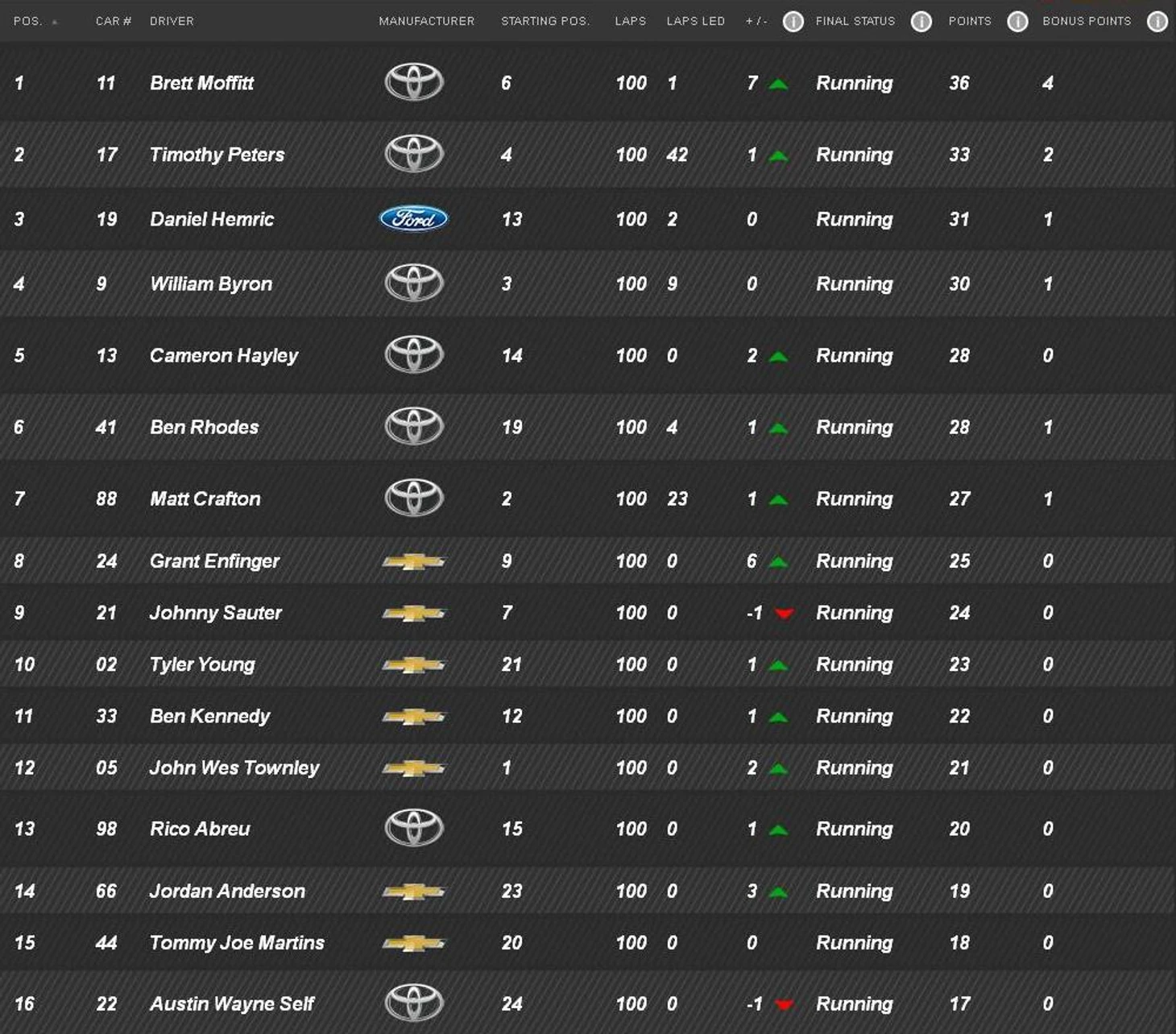
Task: Click the Toyota logo in William Byron's row
Action: 414,283
